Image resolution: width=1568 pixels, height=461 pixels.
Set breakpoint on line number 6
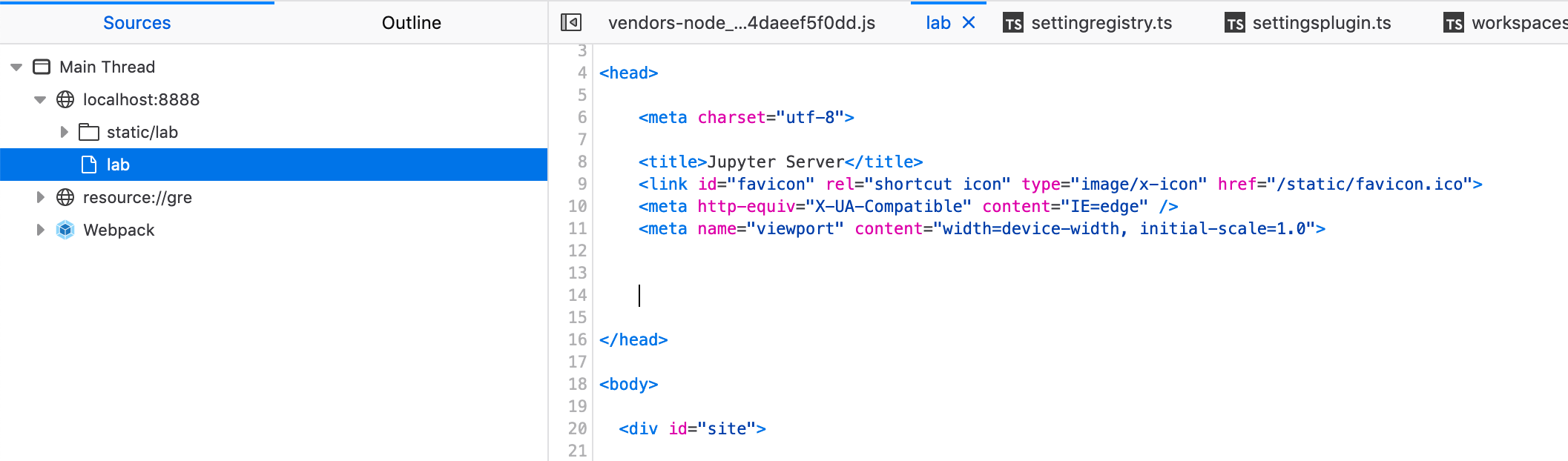(582, 117)
